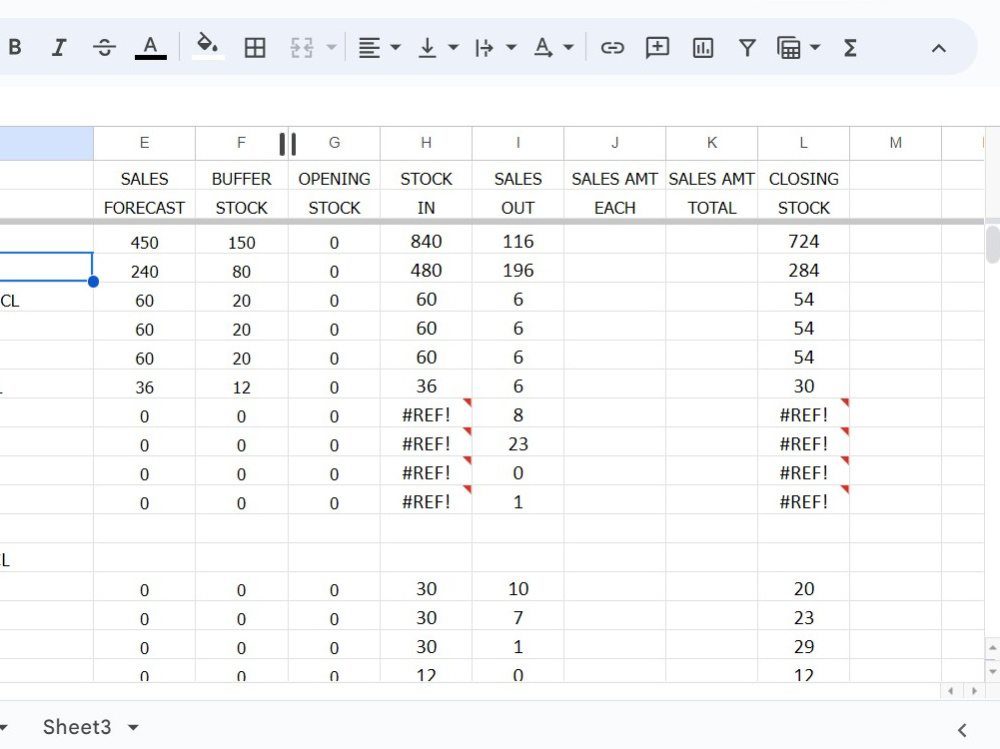Click the OPENING STOCK header cell
This screenshot has width=1000, height=749.
point(334,193)
